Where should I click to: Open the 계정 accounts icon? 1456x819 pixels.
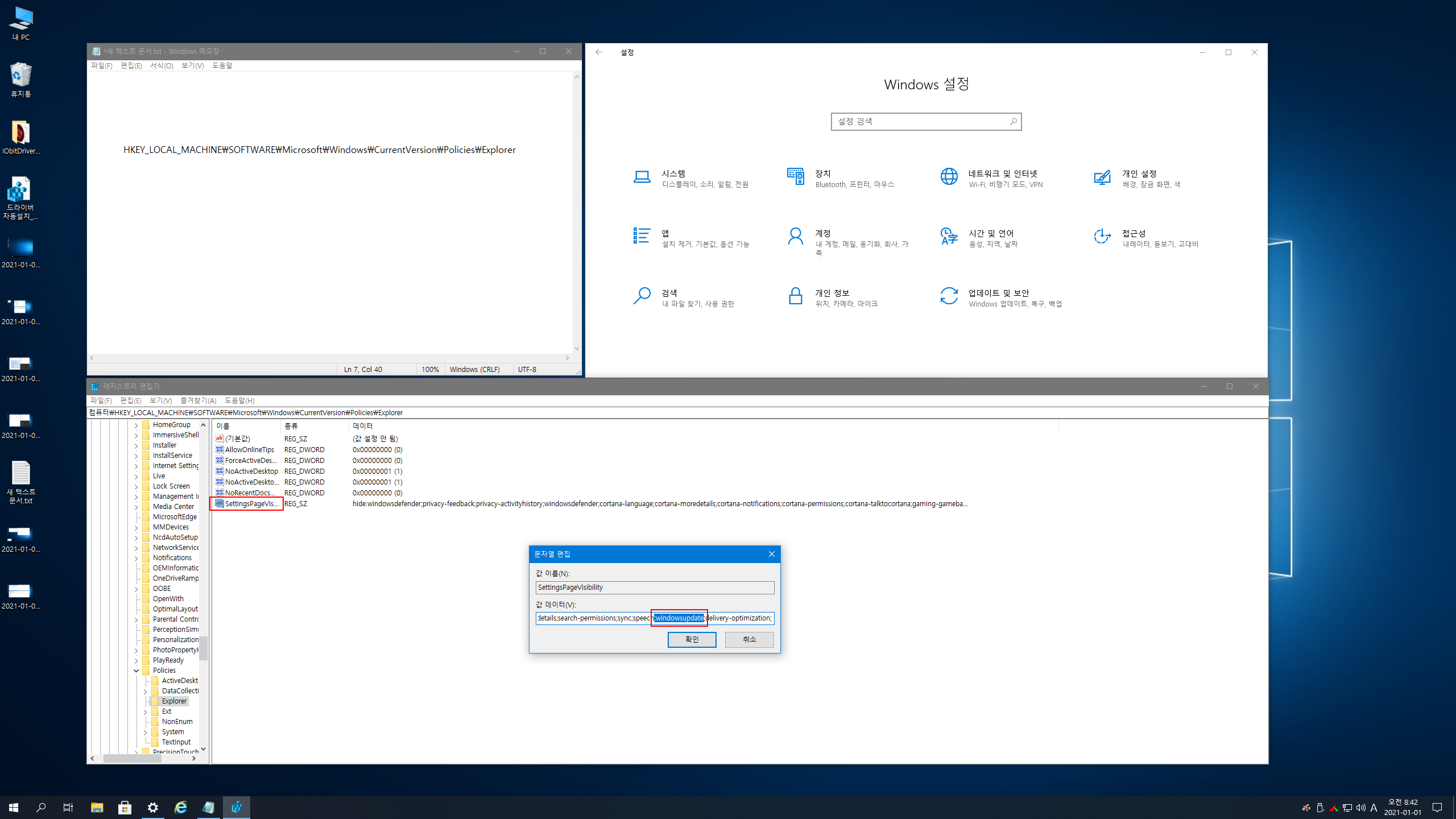[795, 237]
